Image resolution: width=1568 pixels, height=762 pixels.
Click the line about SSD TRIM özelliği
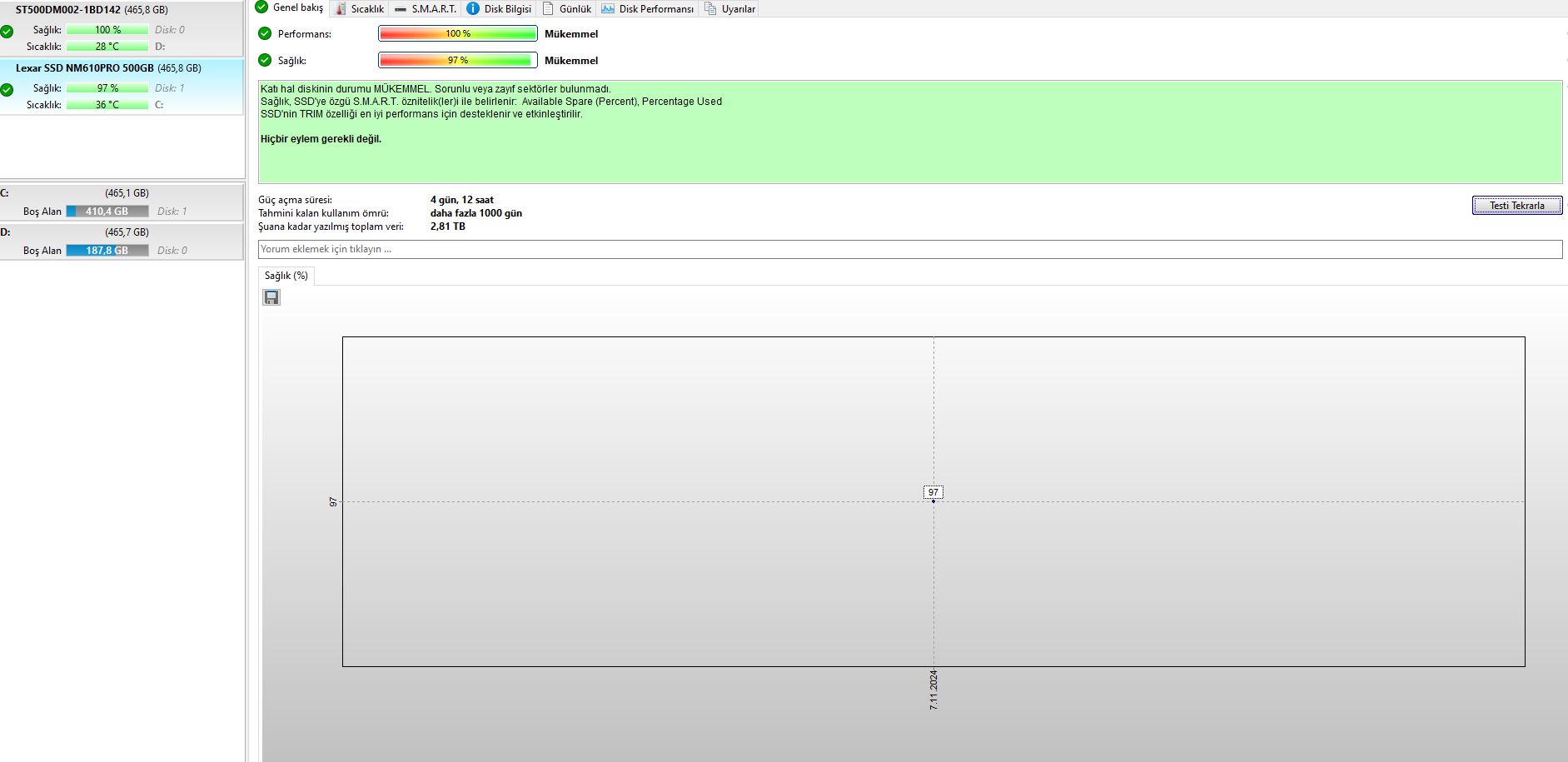tap(421, 114)
